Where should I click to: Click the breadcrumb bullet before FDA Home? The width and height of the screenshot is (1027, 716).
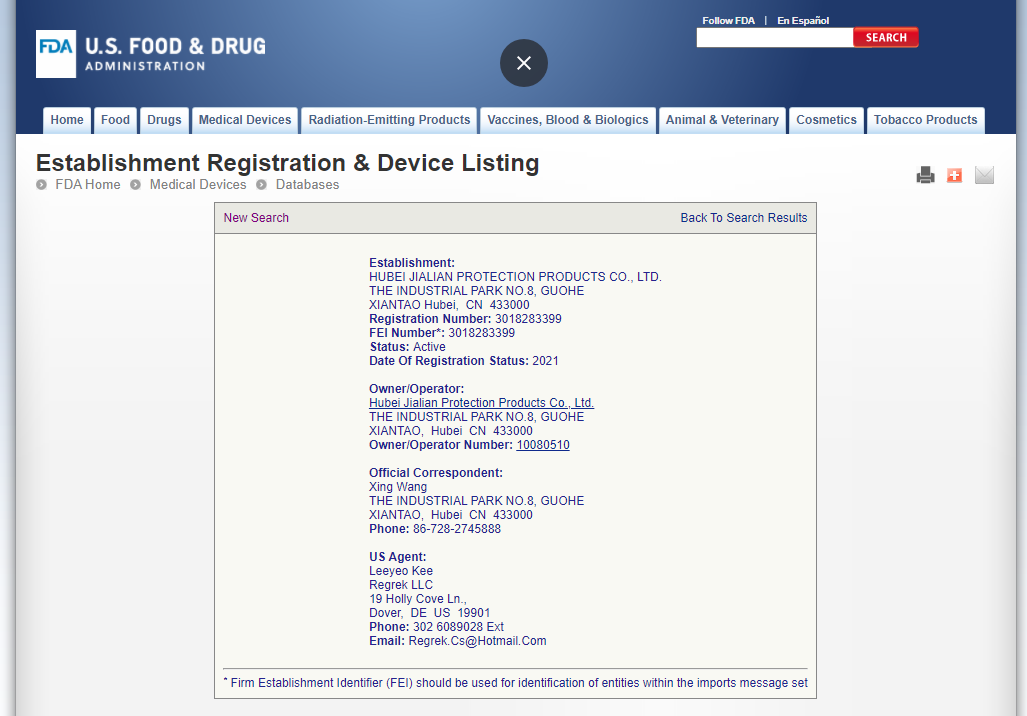tap(42, 185)
